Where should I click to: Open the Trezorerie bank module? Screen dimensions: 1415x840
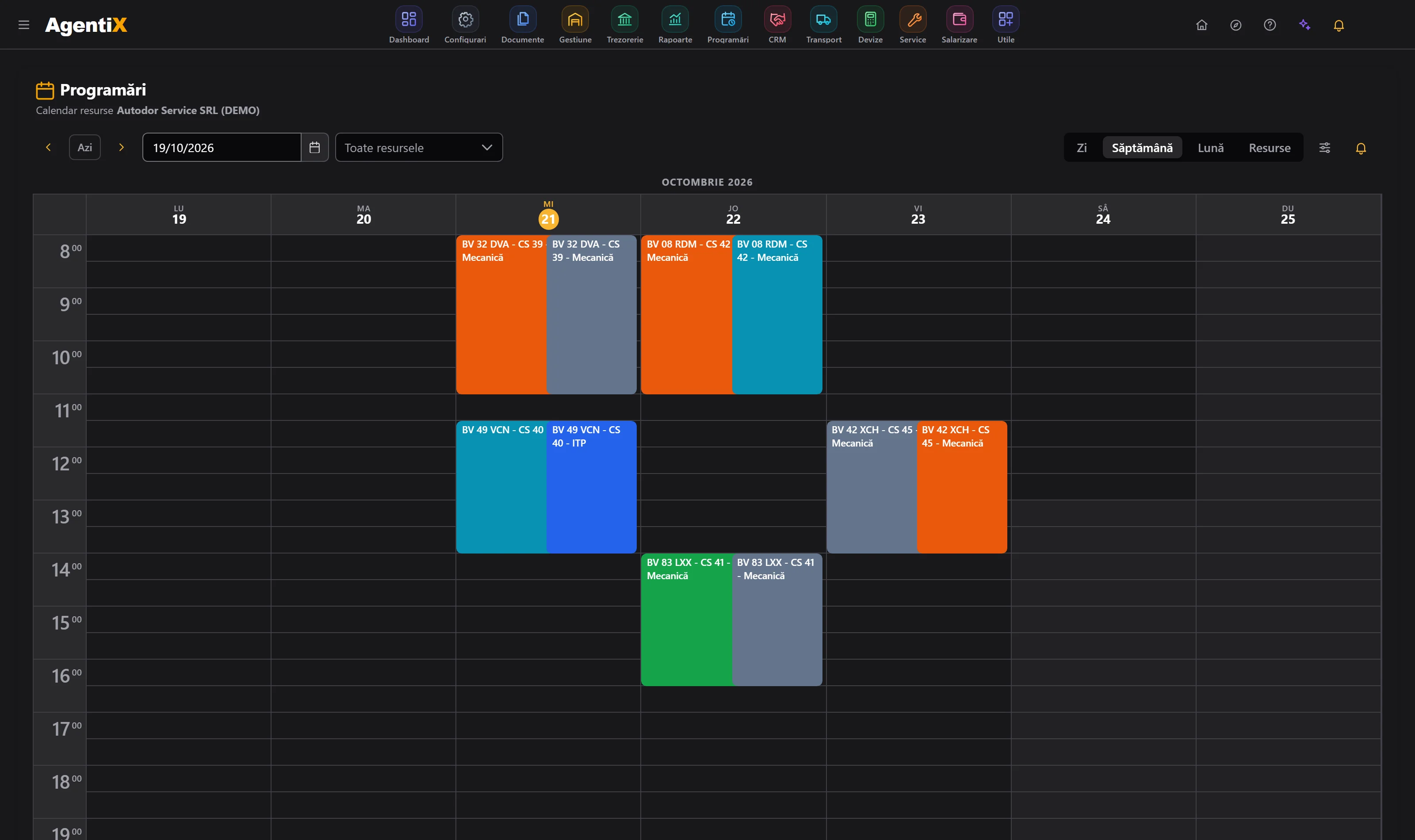(x=625, y=26)
